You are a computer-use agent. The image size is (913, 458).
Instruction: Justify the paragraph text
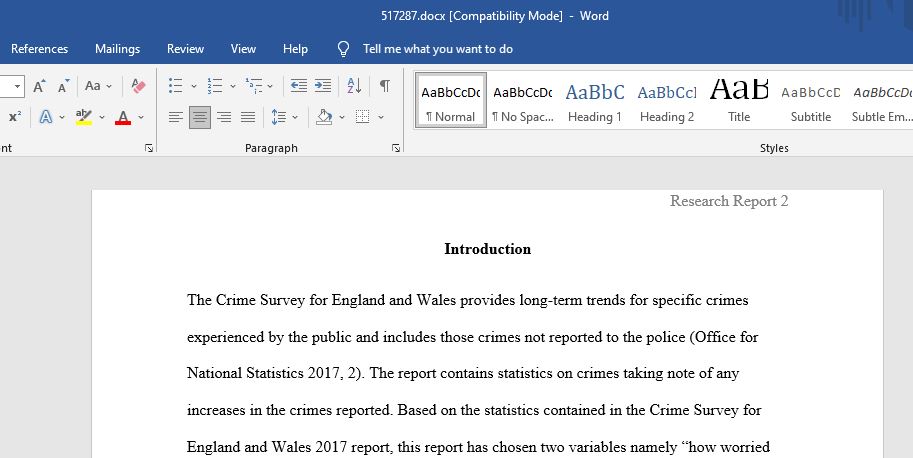tap(248, 117)
